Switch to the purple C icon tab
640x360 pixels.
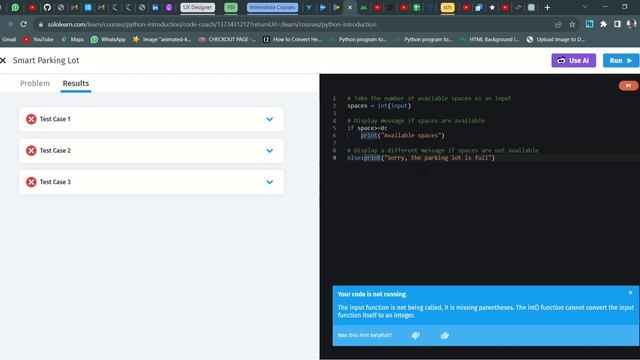coord(169,7)
